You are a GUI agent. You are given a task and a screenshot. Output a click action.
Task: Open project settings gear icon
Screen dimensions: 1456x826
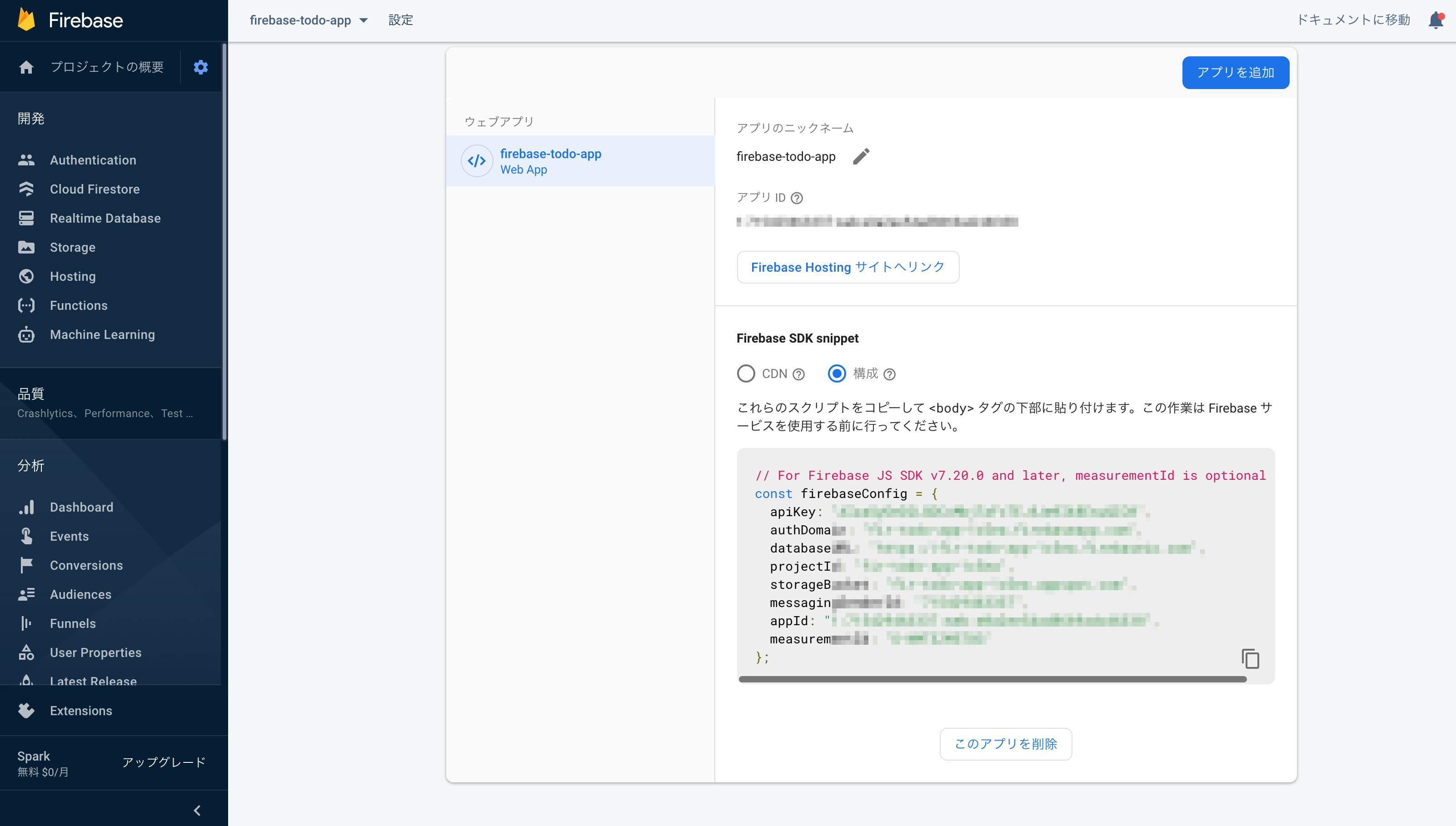point(201,67)
